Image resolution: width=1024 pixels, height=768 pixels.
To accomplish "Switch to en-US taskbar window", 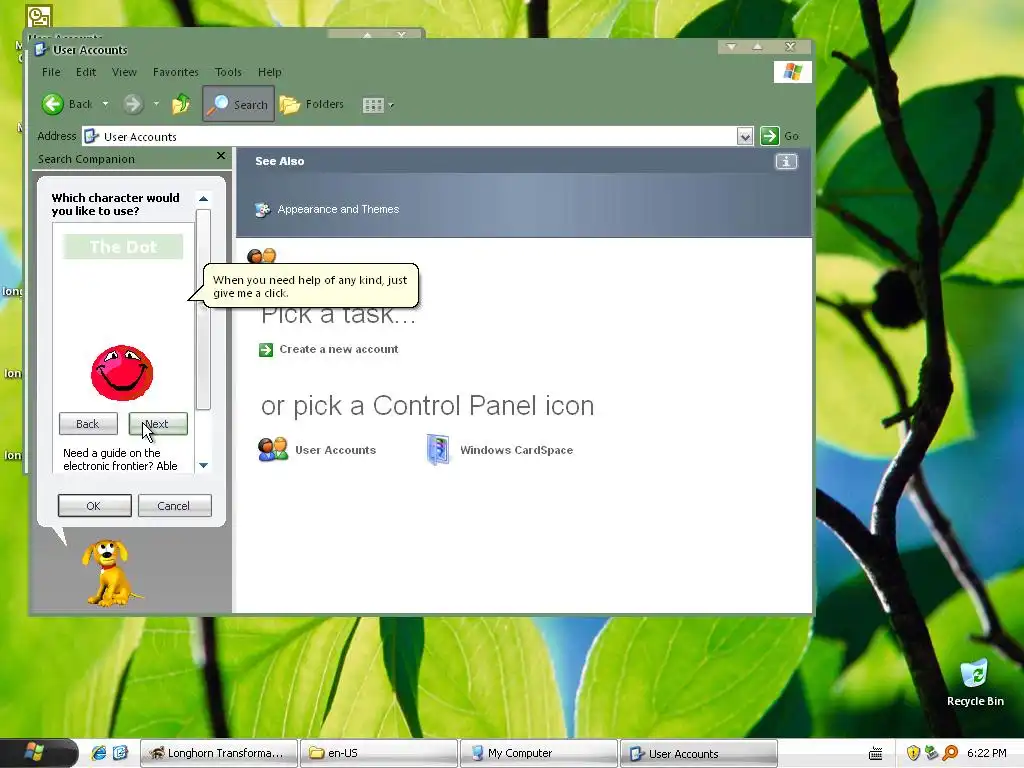I will tap(379, 753).
